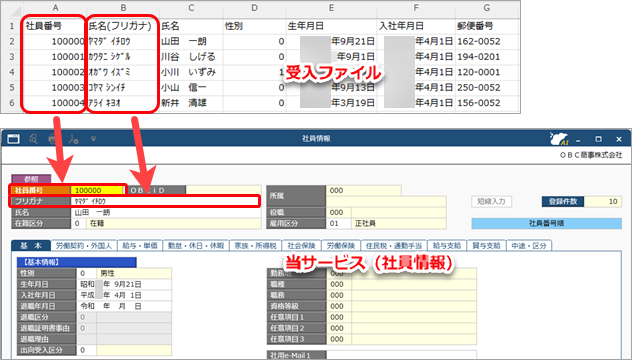Click the 短縮入力 button
The height and width of the screenshot is (360, 632).
491,201
